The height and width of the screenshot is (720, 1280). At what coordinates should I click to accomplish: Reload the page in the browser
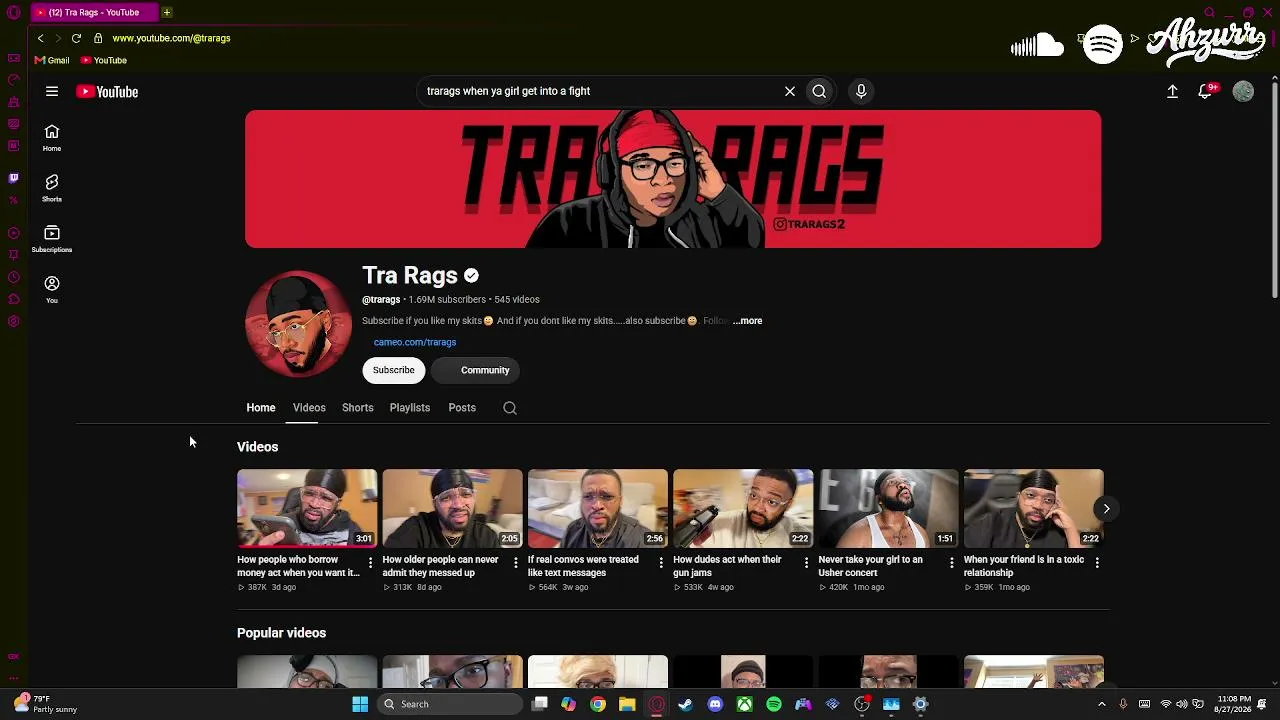pyautogui.click(x=76, y=38)
